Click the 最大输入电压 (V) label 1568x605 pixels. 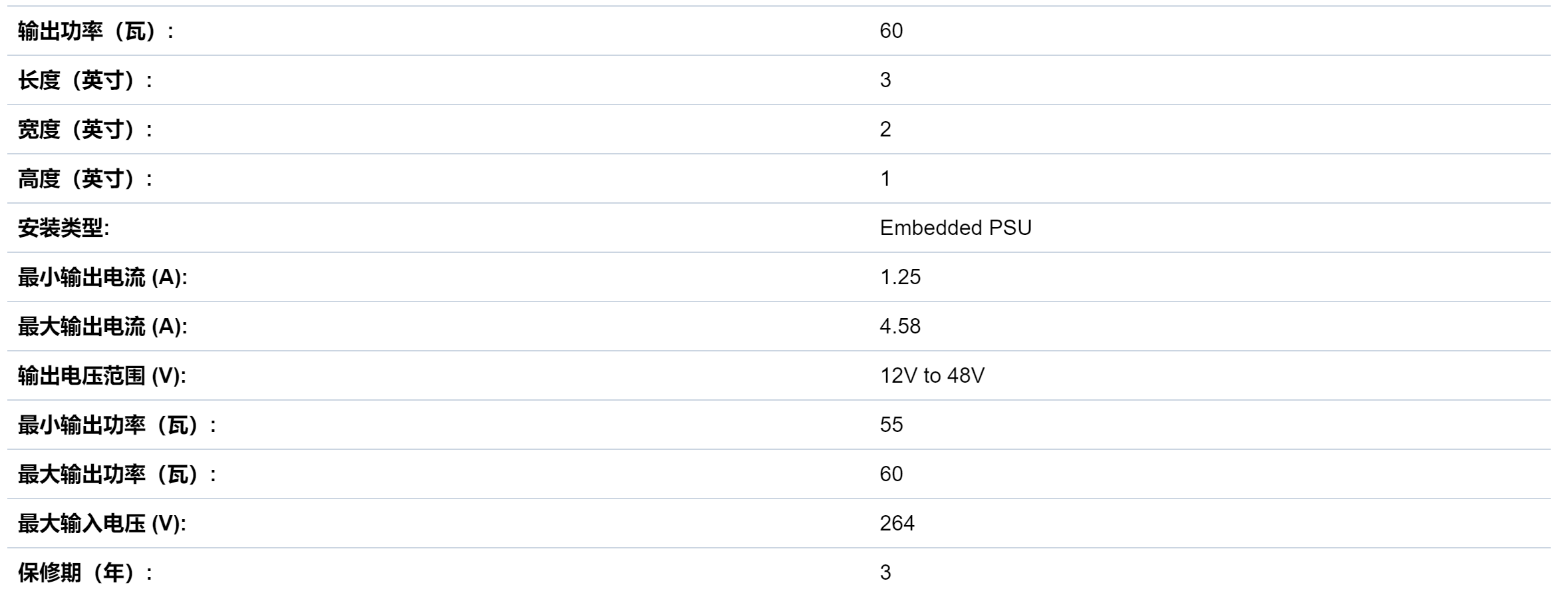[x=102, y=523]
